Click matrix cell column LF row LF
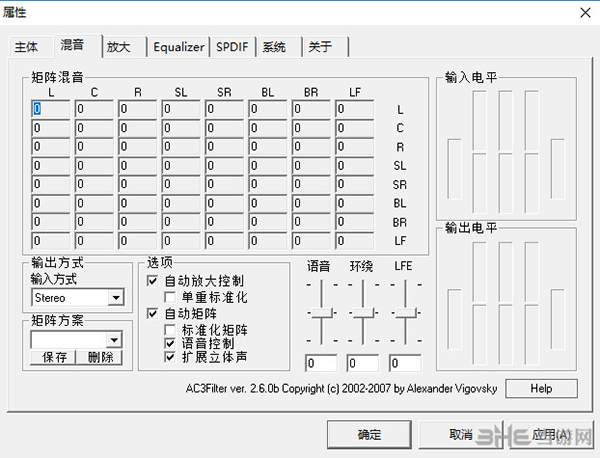This screenshot has height=458, width=600. (354, 241)
